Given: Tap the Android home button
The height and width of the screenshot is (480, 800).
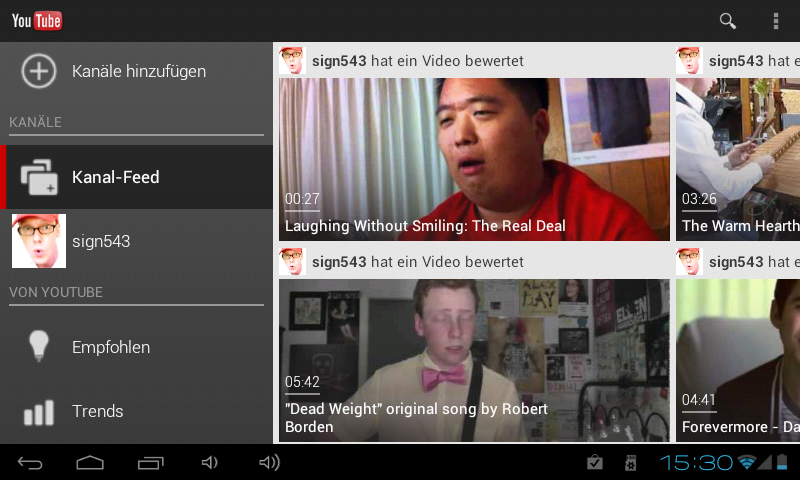Looking at the screenshot, I should 90,463.
